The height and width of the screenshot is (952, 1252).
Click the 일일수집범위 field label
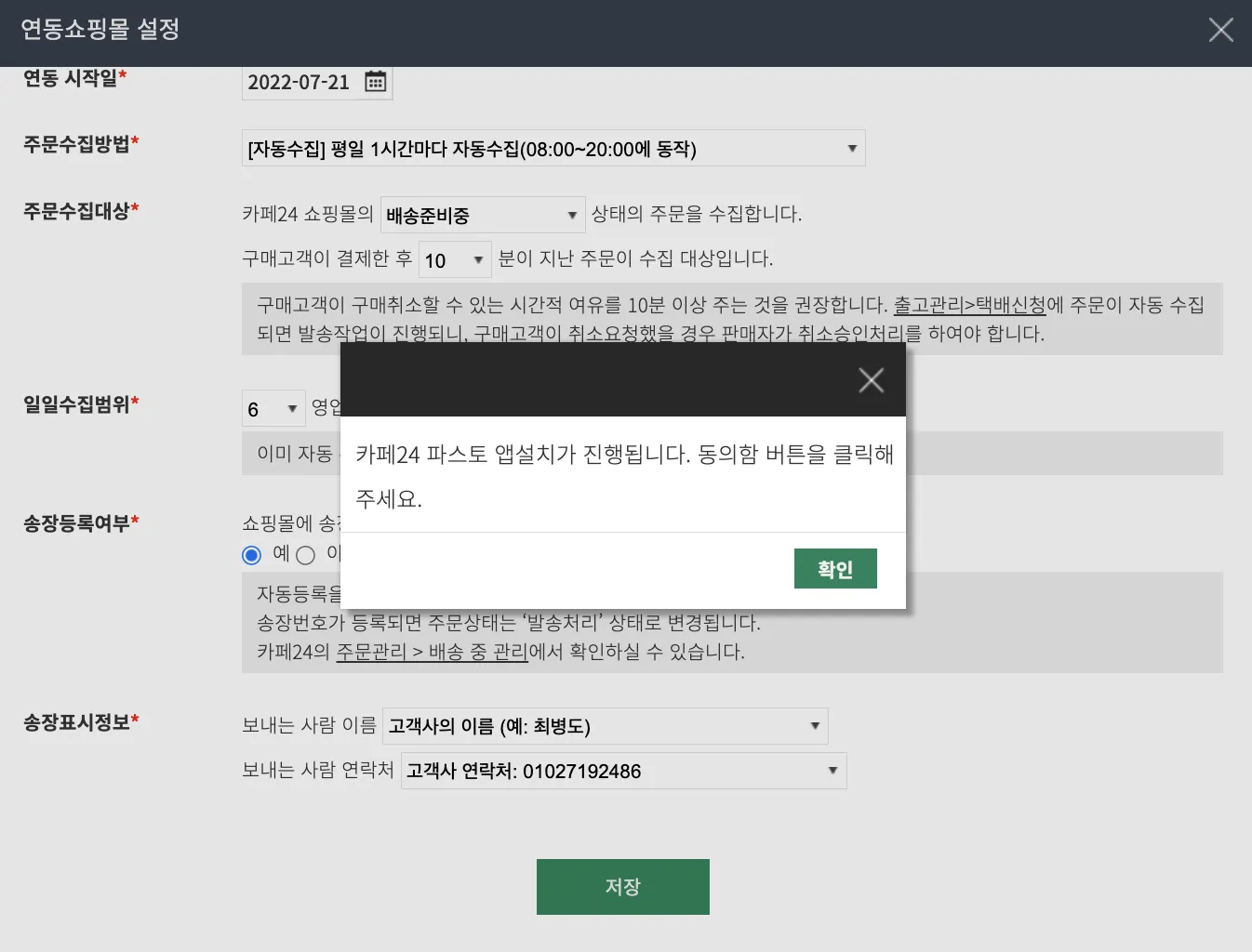[81, 404]
